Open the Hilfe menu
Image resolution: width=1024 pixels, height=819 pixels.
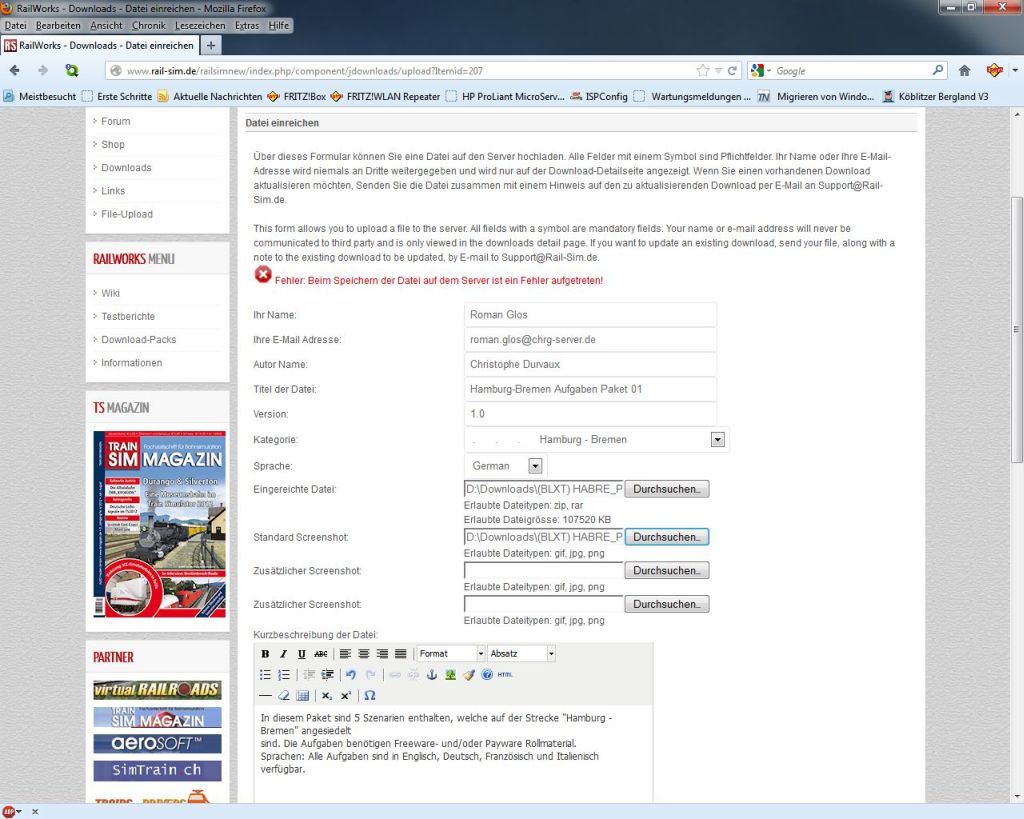[279, 25]
